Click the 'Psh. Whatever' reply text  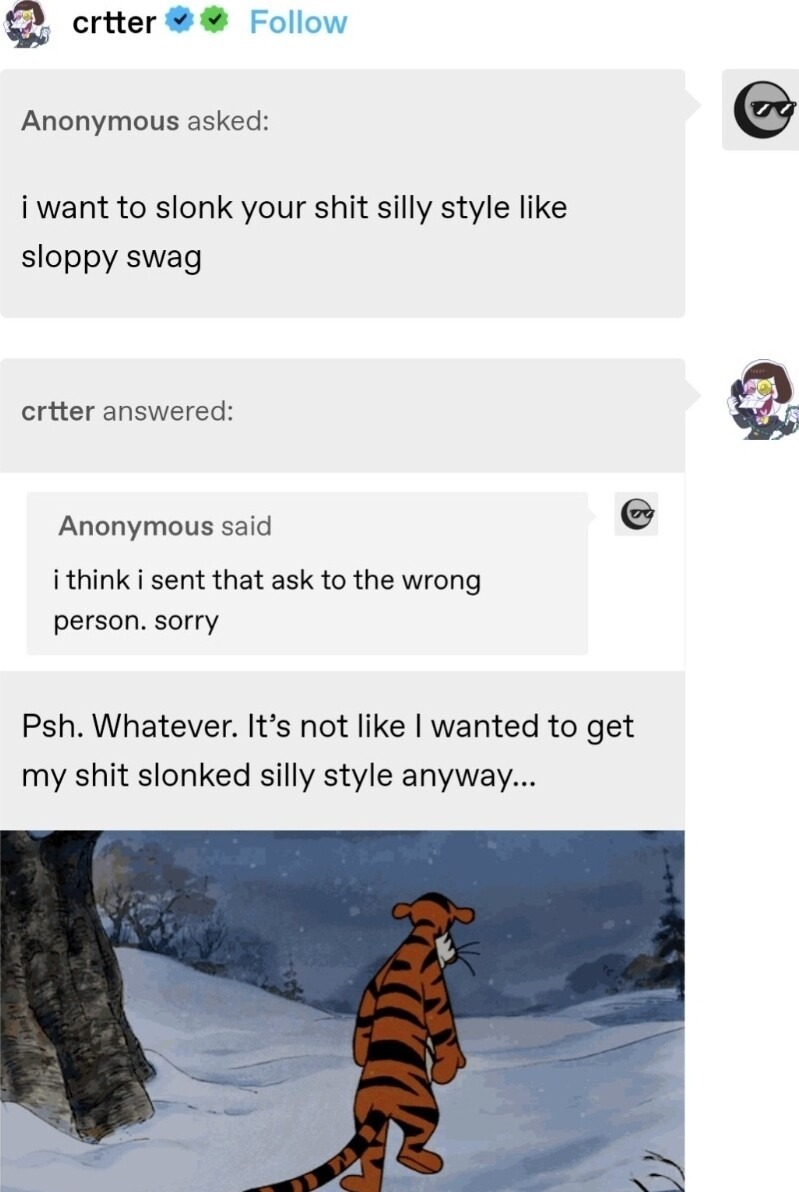tap(326, 749)
